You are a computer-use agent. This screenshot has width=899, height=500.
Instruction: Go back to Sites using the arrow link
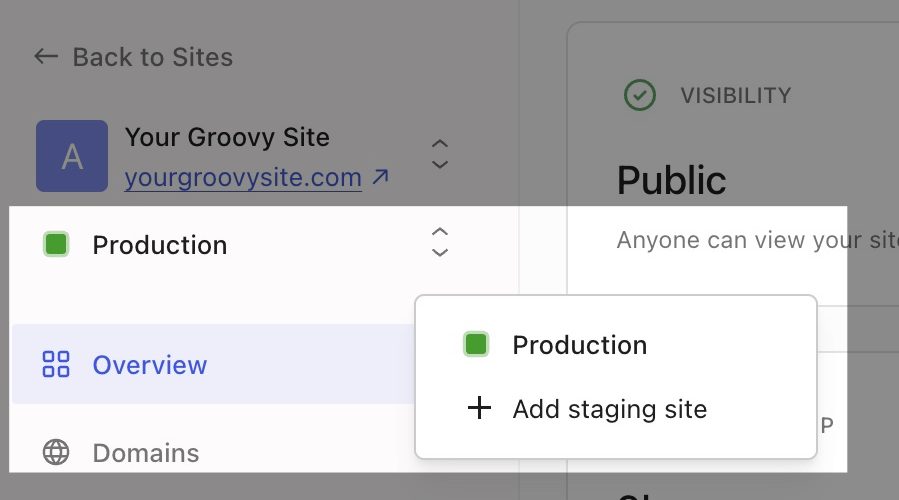pyautogui.click(x=133, y=57)
